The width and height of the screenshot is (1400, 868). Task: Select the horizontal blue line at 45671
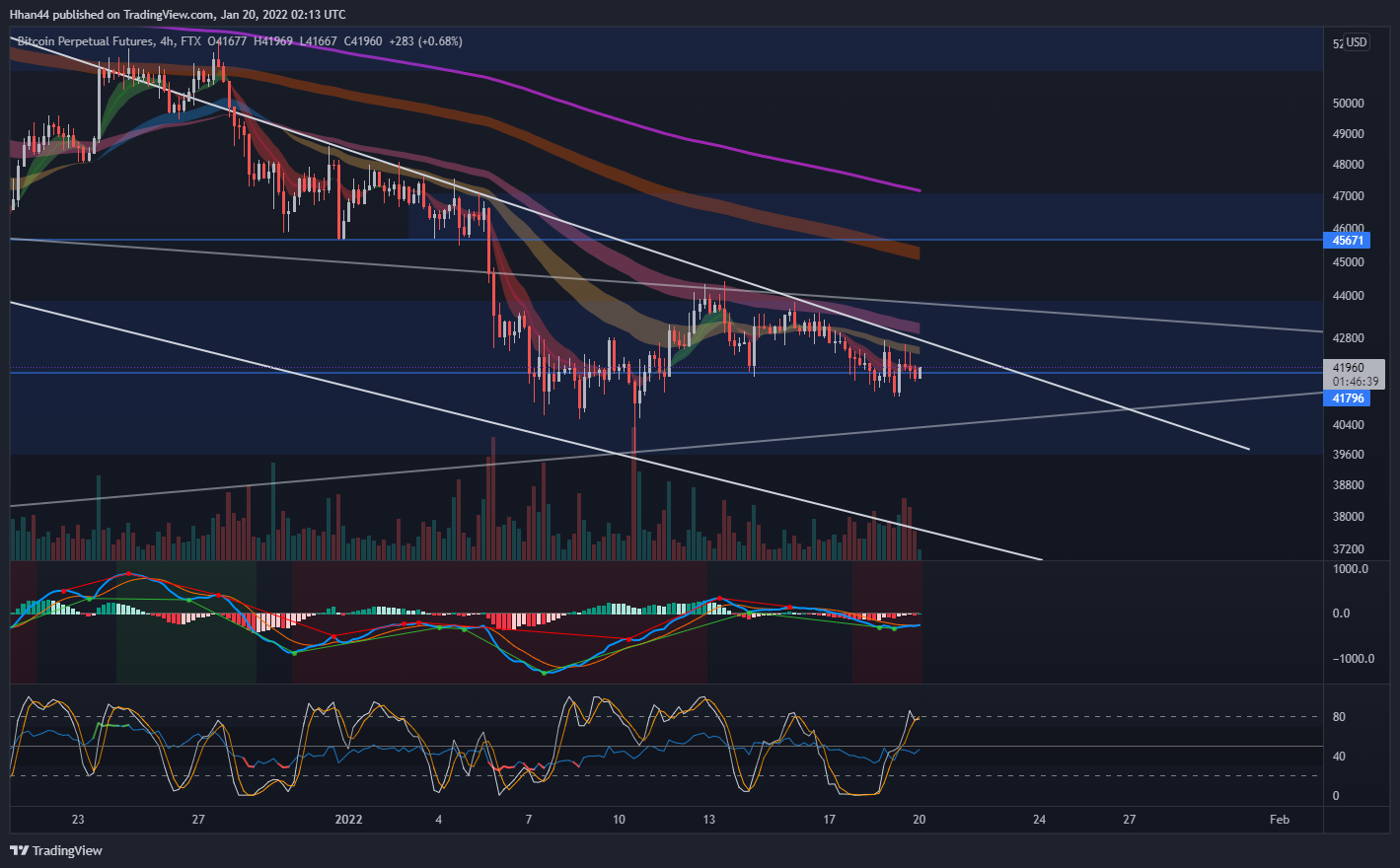[666, 240]
